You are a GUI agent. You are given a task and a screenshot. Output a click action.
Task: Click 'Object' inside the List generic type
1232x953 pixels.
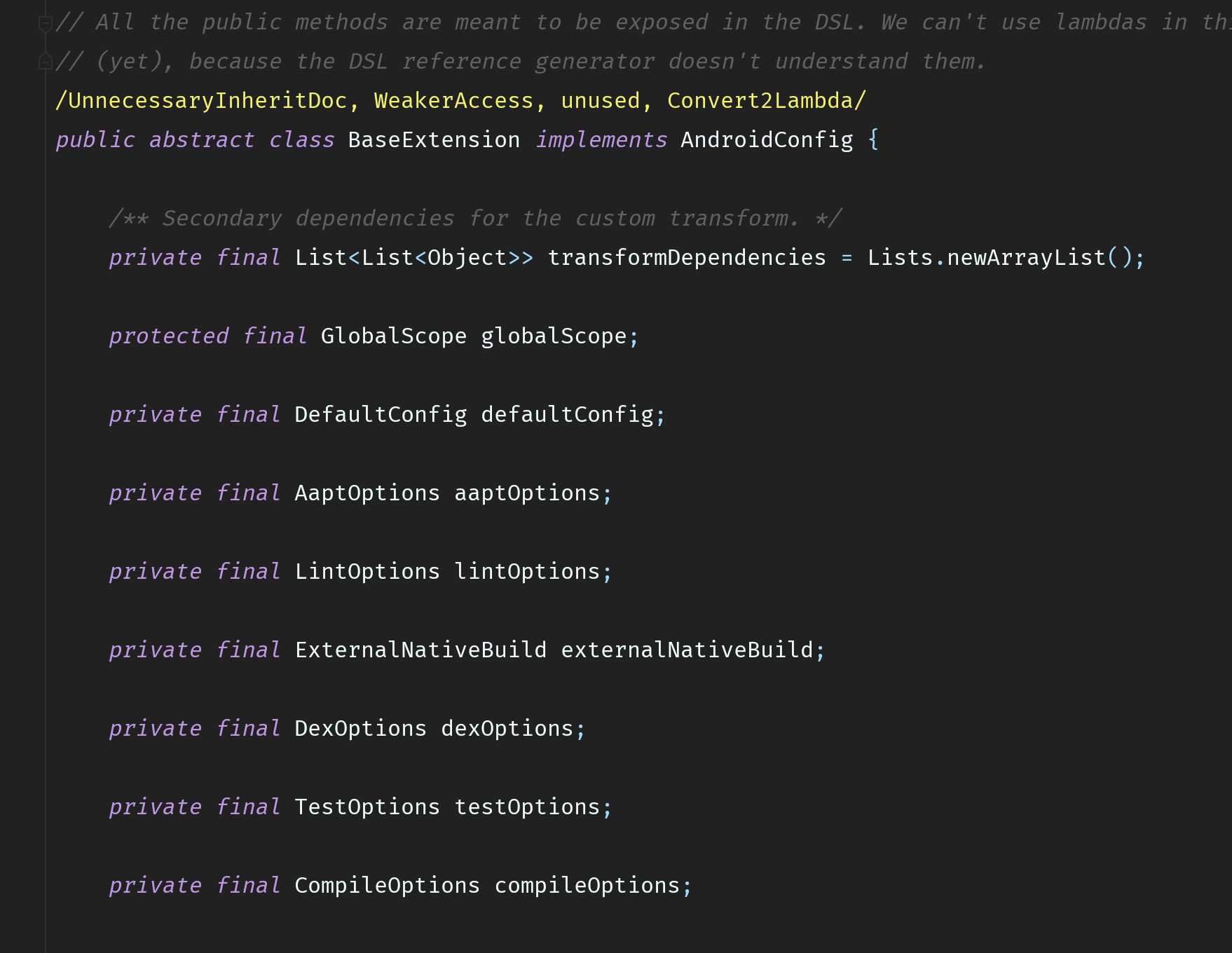467,258
